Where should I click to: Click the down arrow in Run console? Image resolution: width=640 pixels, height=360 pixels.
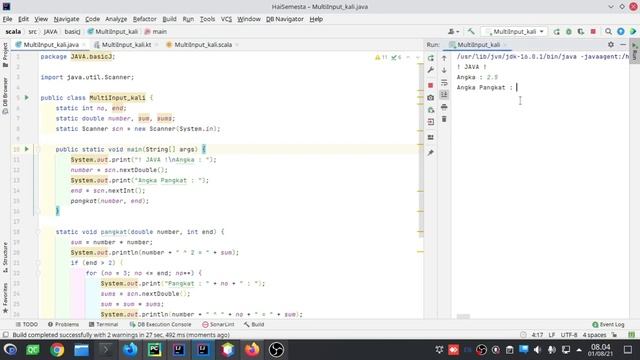pyautogui.click(x=444, y=70)
